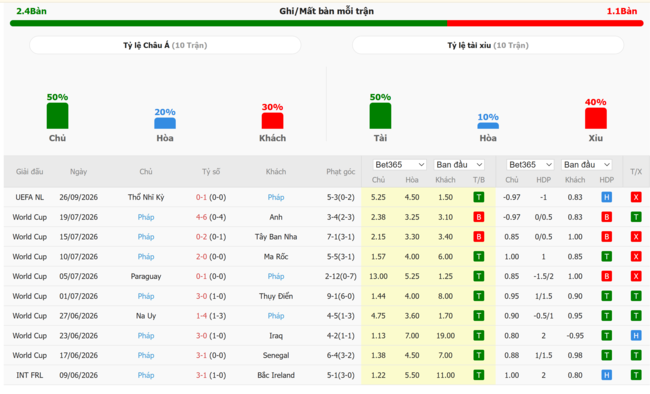Click the date 17/06/2026 cell
650x394 pixels.
[78, 355]
